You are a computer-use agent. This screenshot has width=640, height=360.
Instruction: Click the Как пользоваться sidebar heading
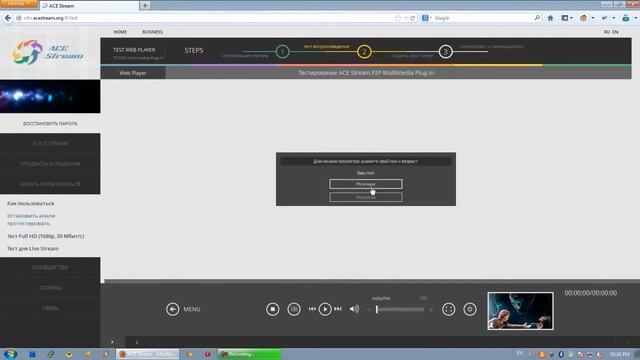coord(31,203)
